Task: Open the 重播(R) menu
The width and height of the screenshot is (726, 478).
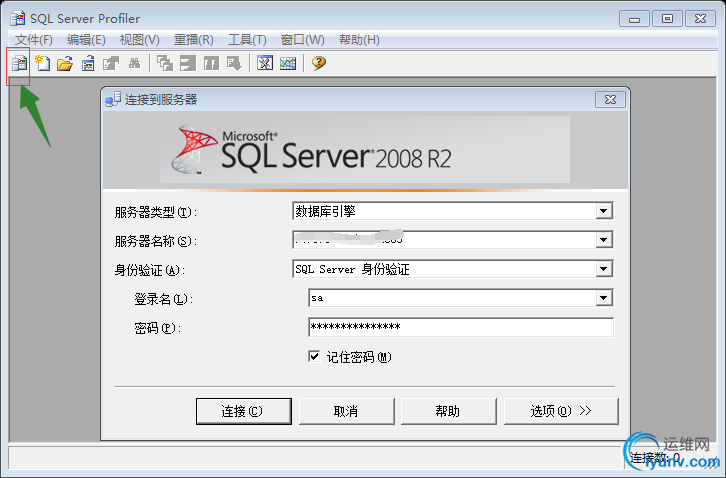Action: pyautogui.click(x=194, y=40)
